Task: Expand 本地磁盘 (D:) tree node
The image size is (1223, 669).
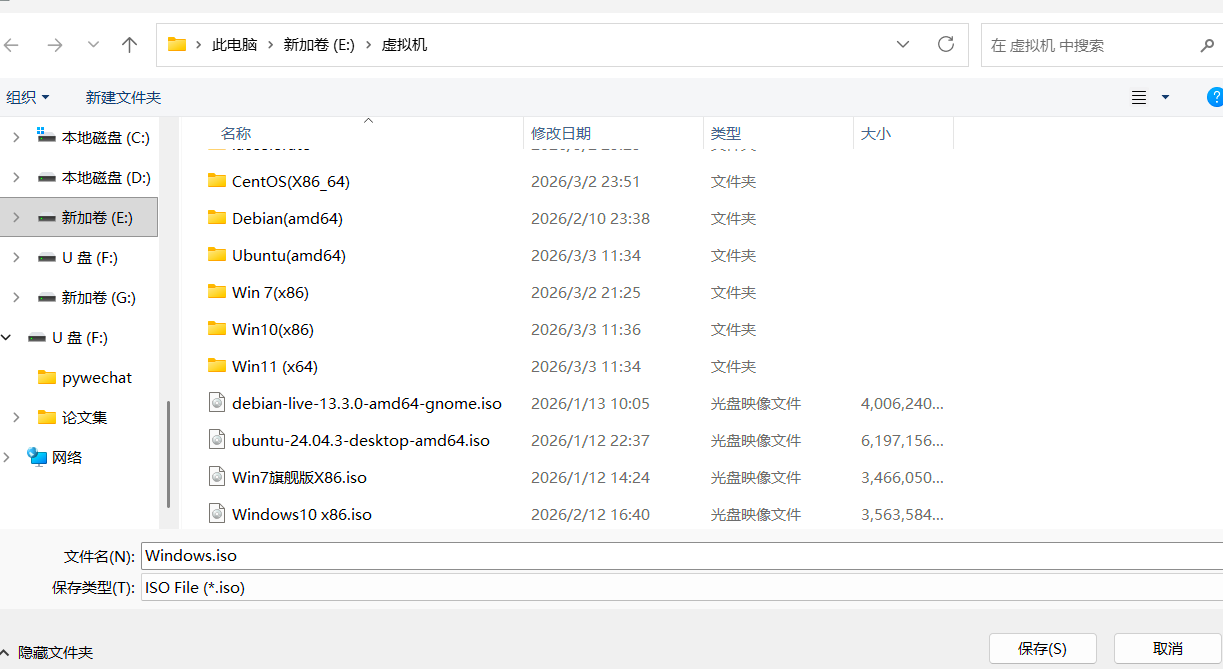Action: click(x=16, y=177)
